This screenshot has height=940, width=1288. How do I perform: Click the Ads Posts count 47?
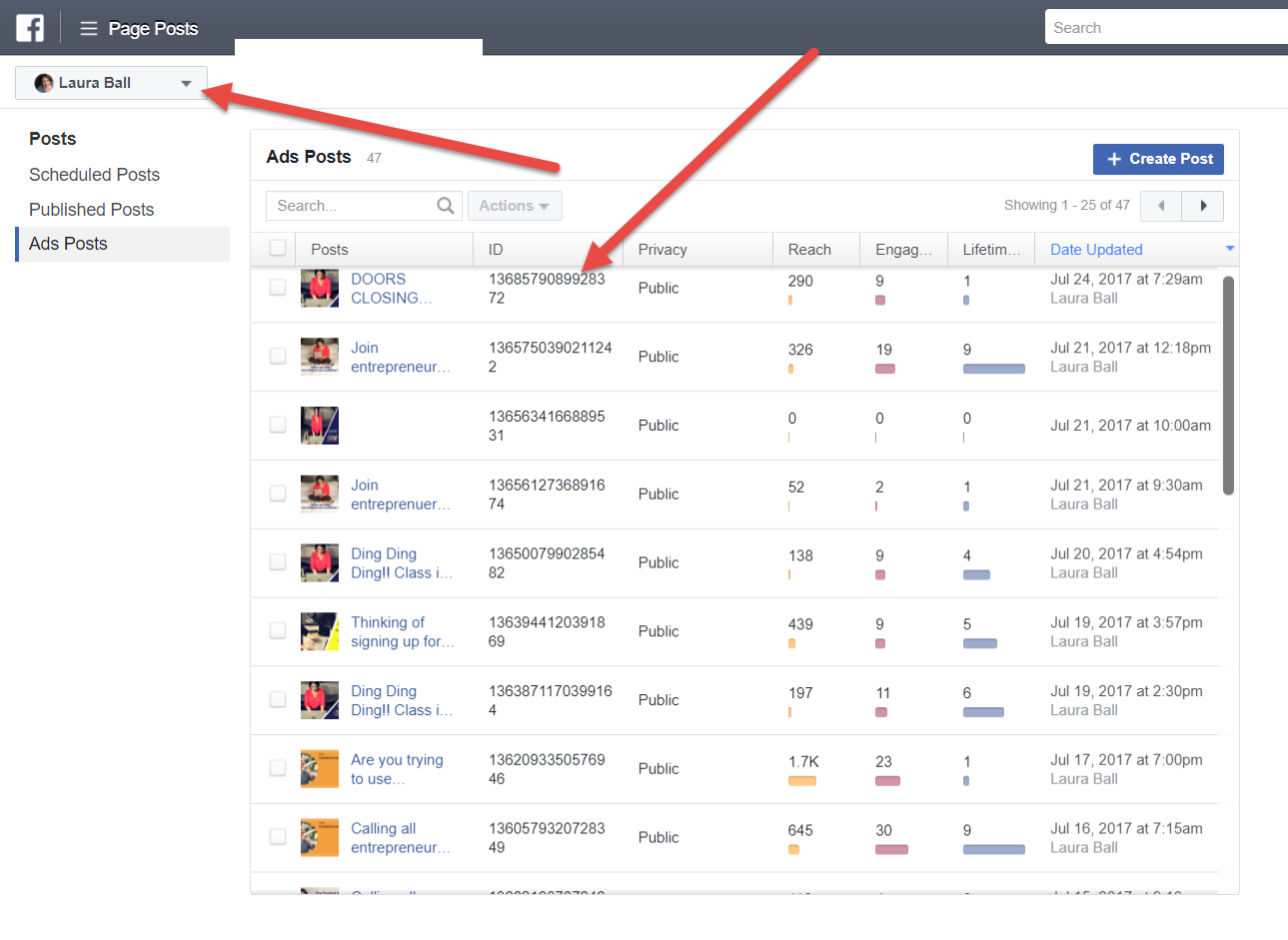pyautogui.click(x=374, y=158)
